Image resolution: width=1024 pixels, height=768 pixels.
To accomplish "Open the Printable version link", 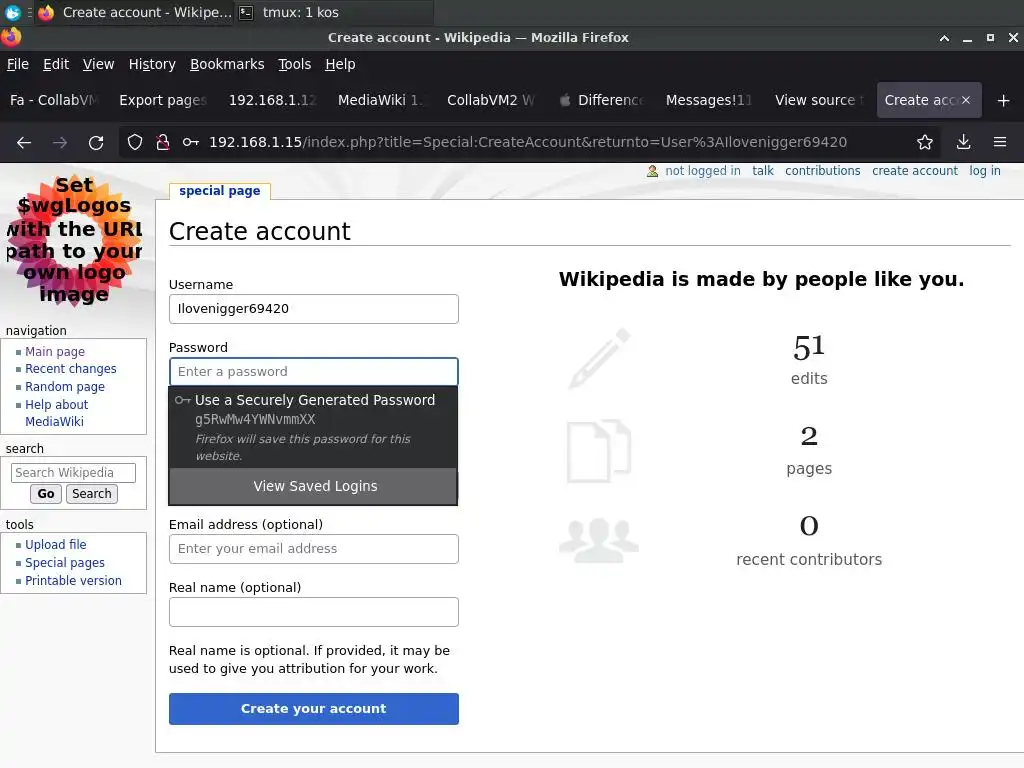I will click(73, 581).
